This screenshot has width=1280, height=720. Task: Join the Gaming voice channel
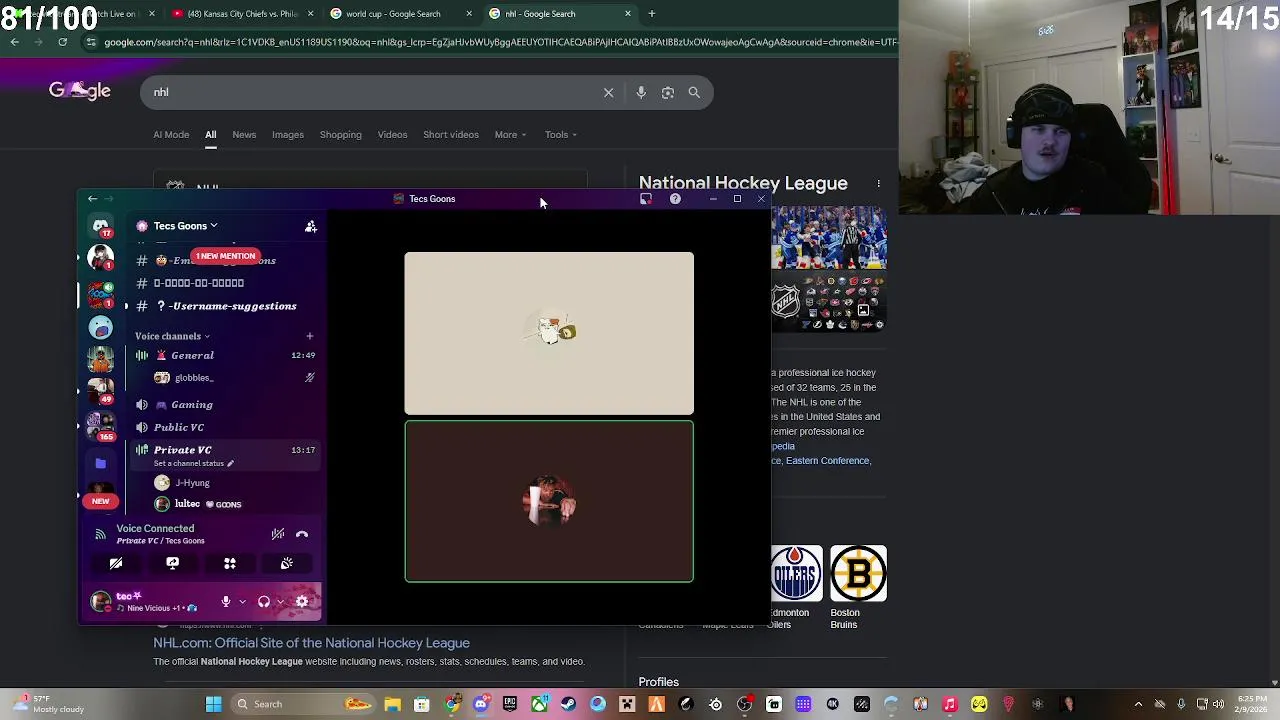click(x=225, y=405)
